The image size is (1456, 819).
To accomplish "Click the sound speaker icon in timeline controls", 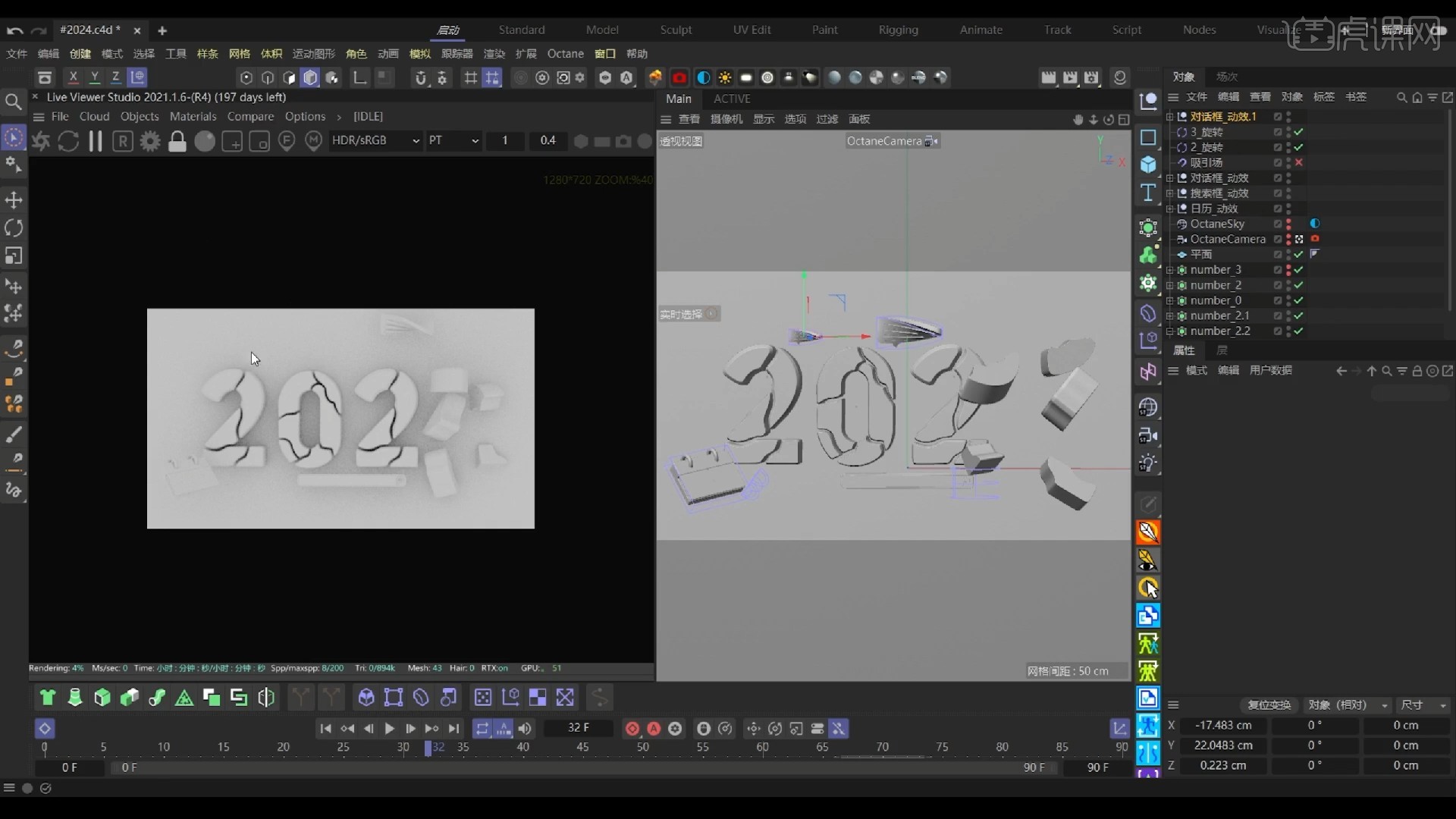I will tap(525, 729).
